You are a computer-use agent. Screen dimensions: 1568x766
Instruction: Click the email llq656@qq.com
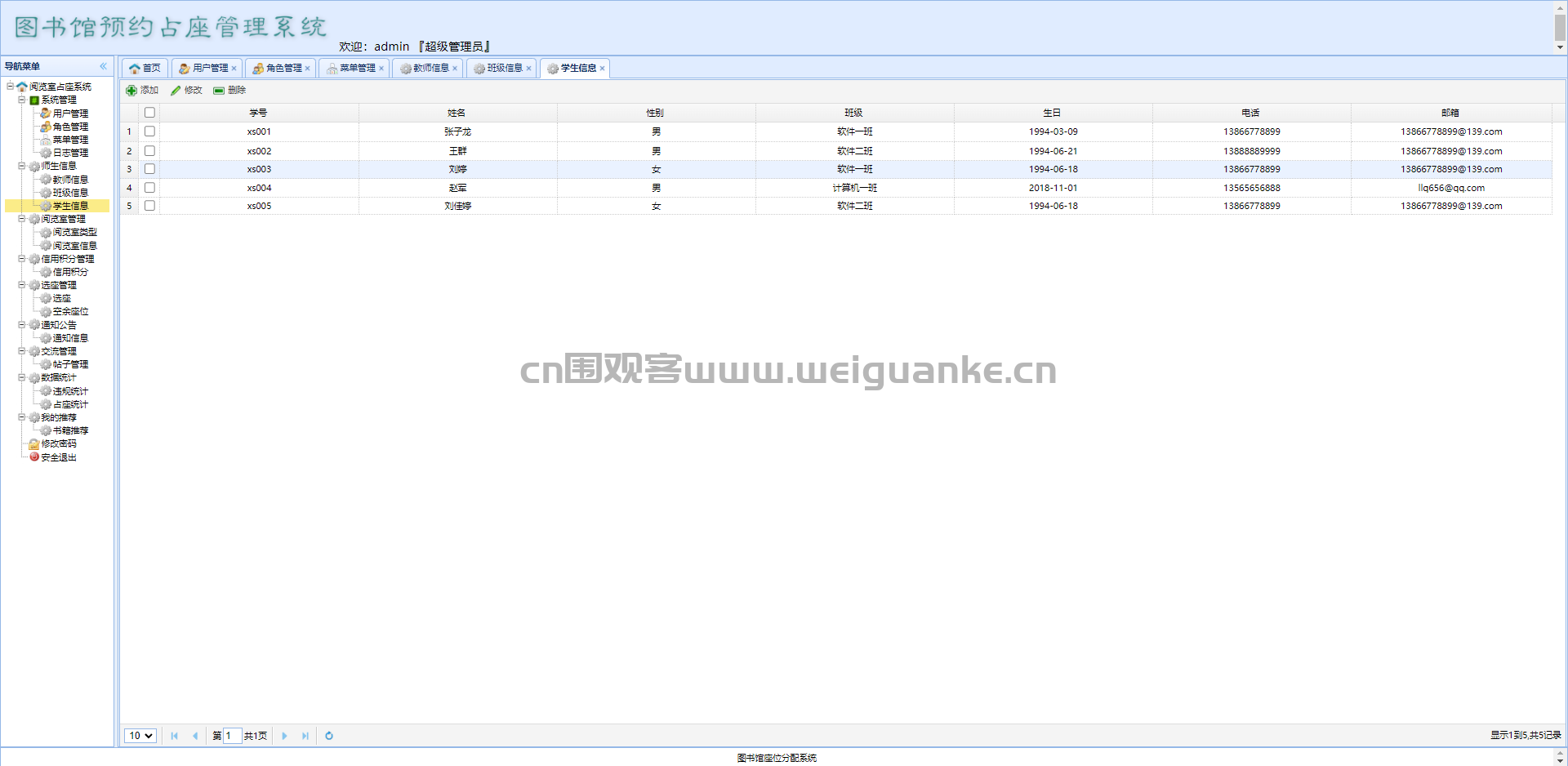pyautogui.click(x=1451, y=188)
